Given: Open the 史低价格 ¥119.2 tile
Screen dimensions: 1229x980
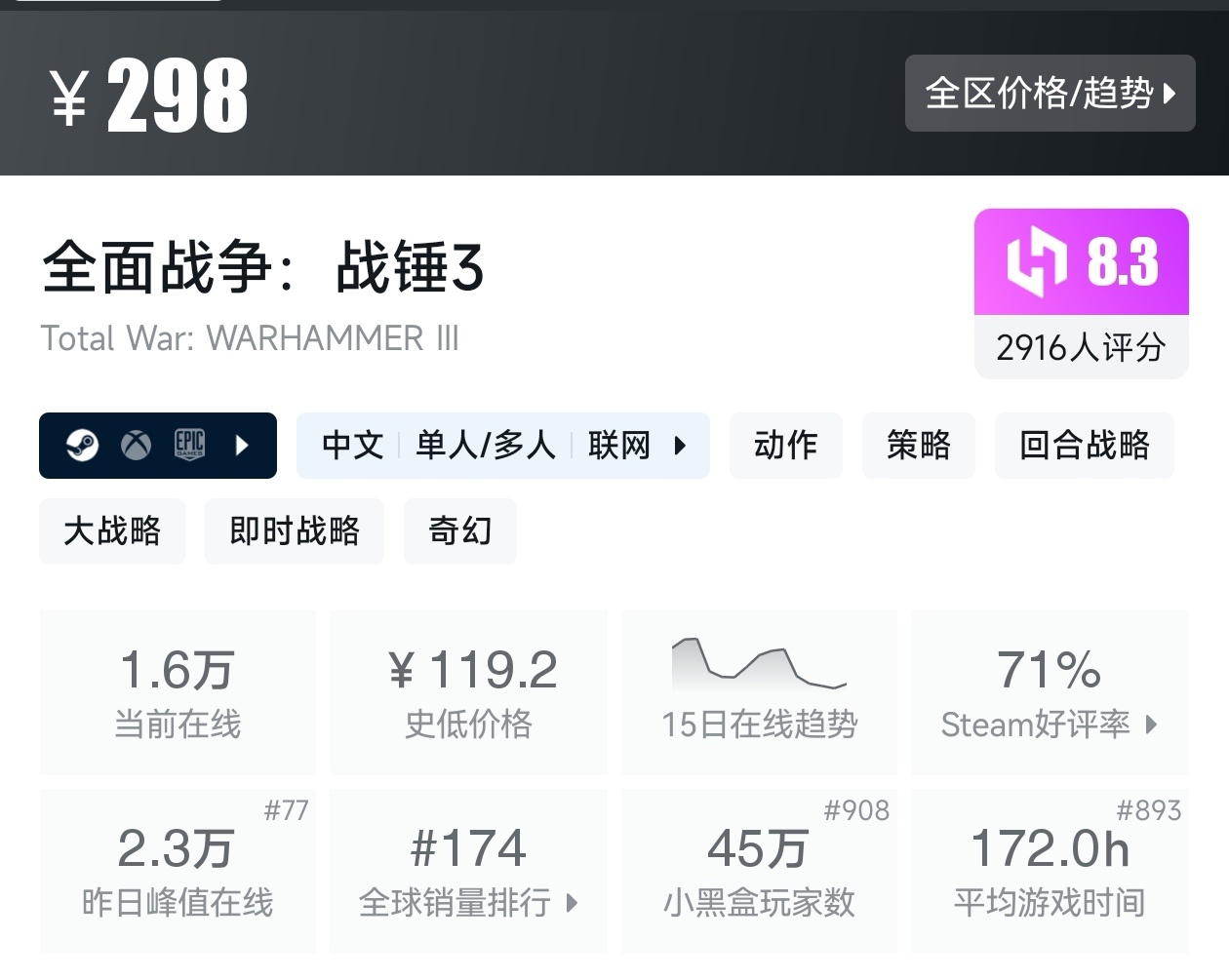Looking at the screenshot, I should pyautogui.click(x=469, y=692).
